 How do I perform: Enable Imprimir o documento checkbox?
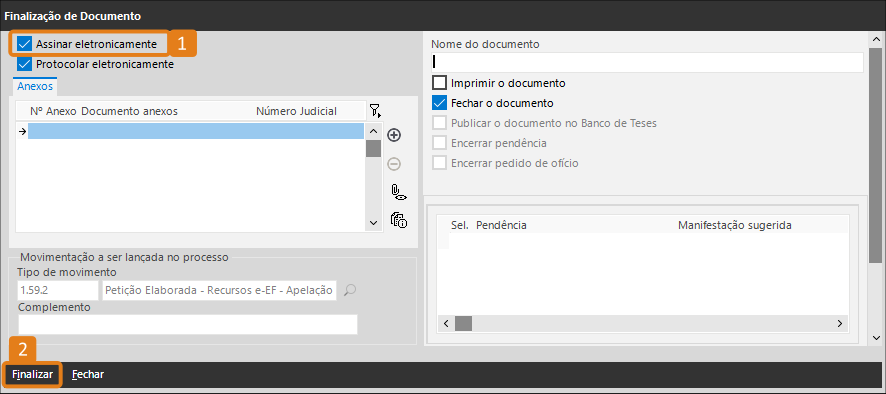pos(439,83)
